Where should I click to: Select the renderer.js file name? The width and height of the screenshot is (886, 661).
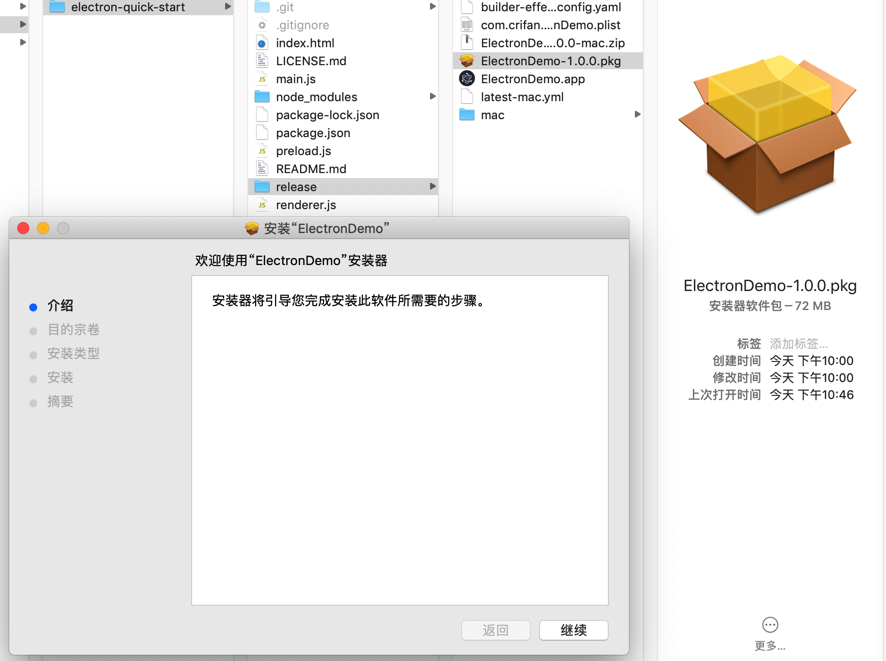306,205
